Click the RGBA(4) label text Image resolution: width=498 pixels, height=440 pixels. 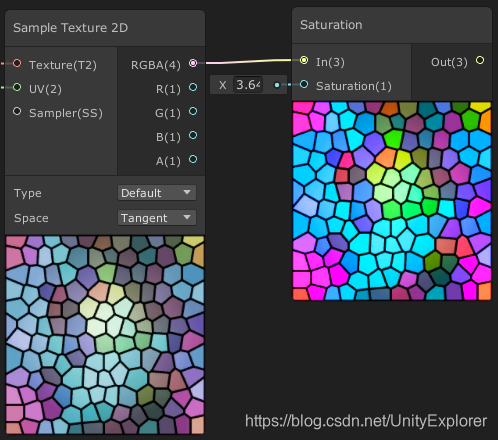pos(156,65)
